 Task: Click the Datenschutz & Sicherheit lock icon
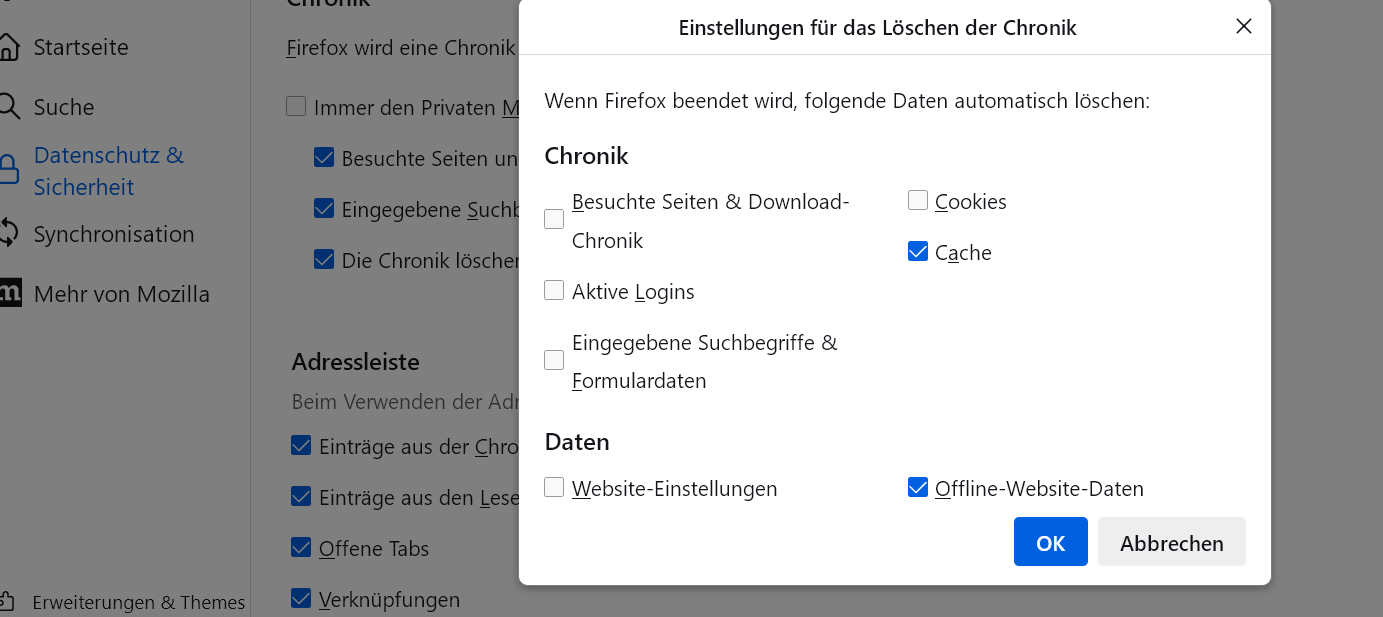point(8,171)
